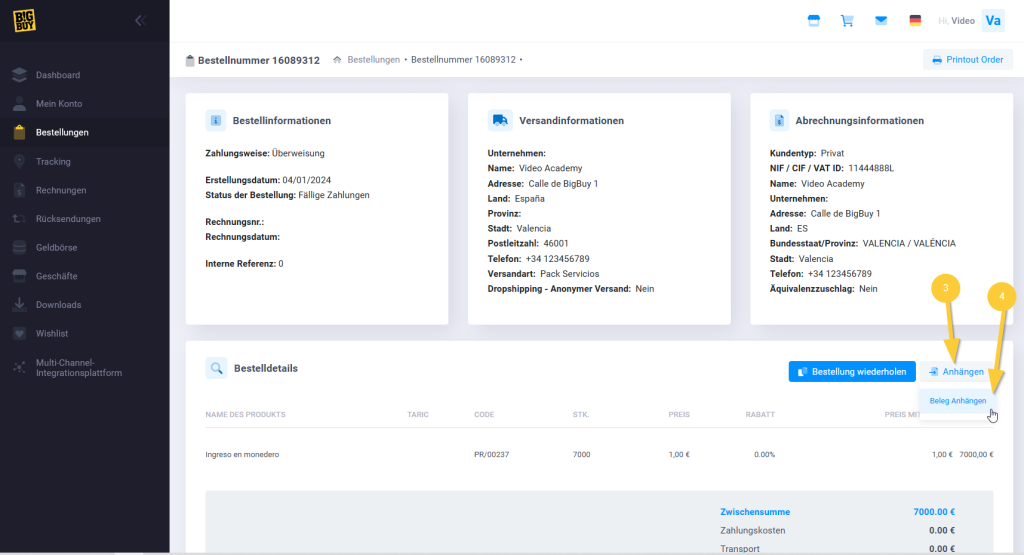Click the Rücksendungen returns icon in sidebar
Viewport: 1024px width, 555px height.
point(19,219)
